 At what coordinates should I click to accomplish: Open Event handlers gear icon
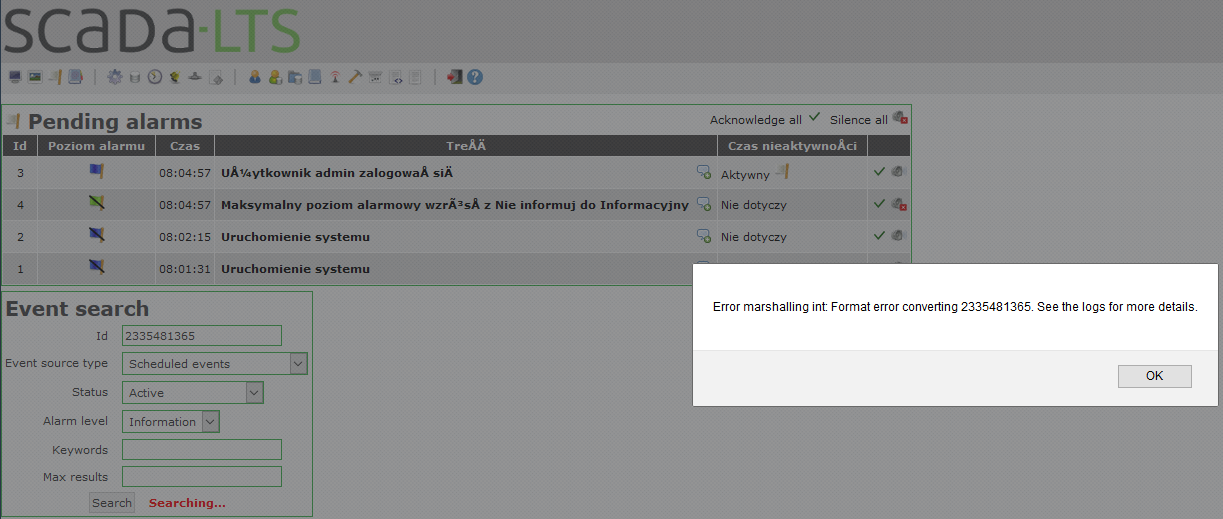pos(115,77)
